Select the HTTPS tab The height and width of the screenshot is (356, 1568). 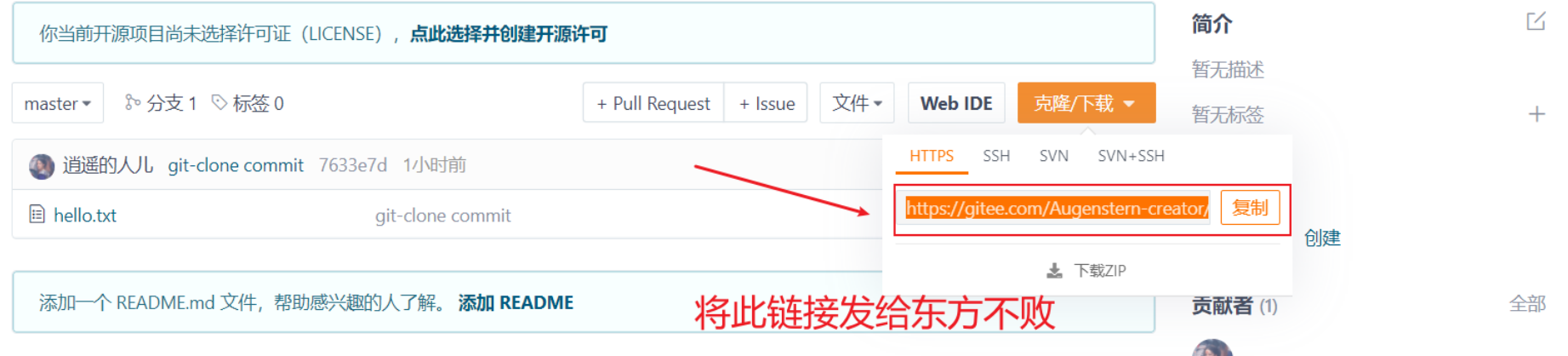click(932, 156)
